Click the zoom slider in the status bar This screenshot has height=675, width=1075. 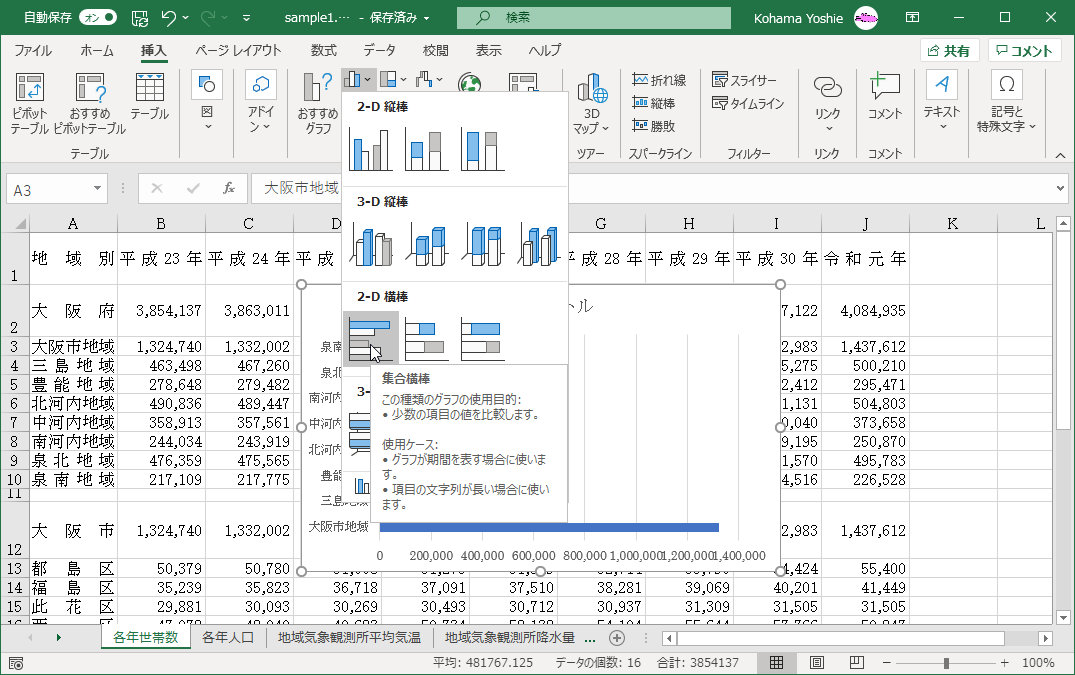(947, 663)
